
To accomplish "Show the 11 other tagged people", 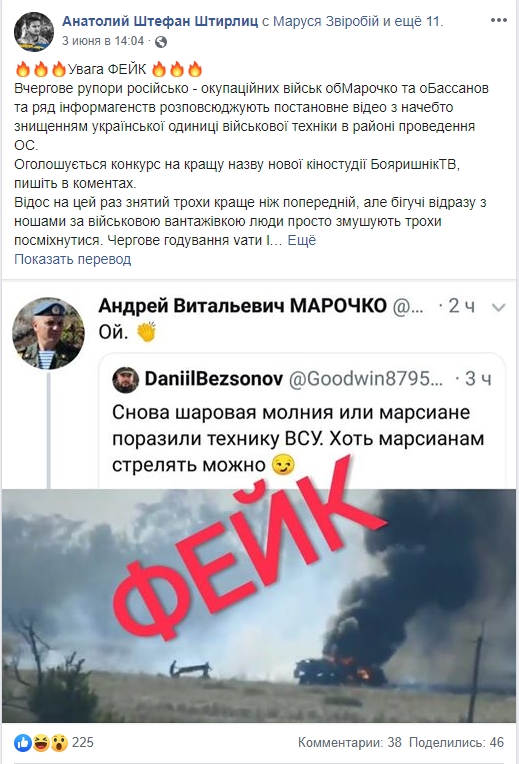I will [x=423, y=21].
